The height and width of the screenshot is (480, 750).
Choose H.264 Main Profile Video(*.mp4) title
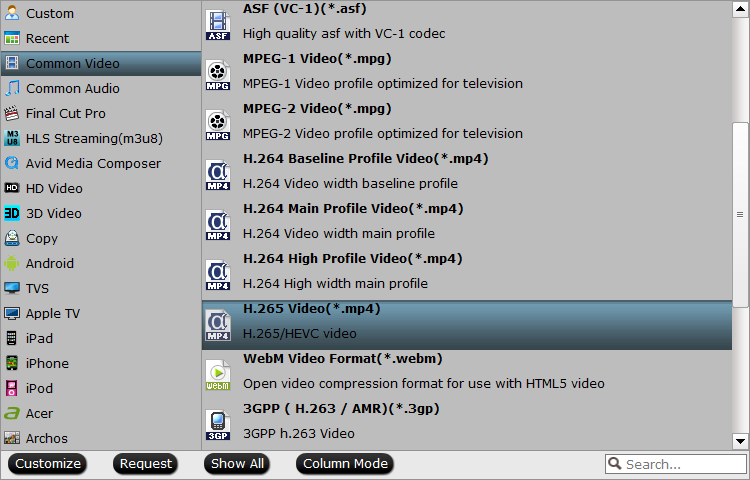tap(353, 209)
